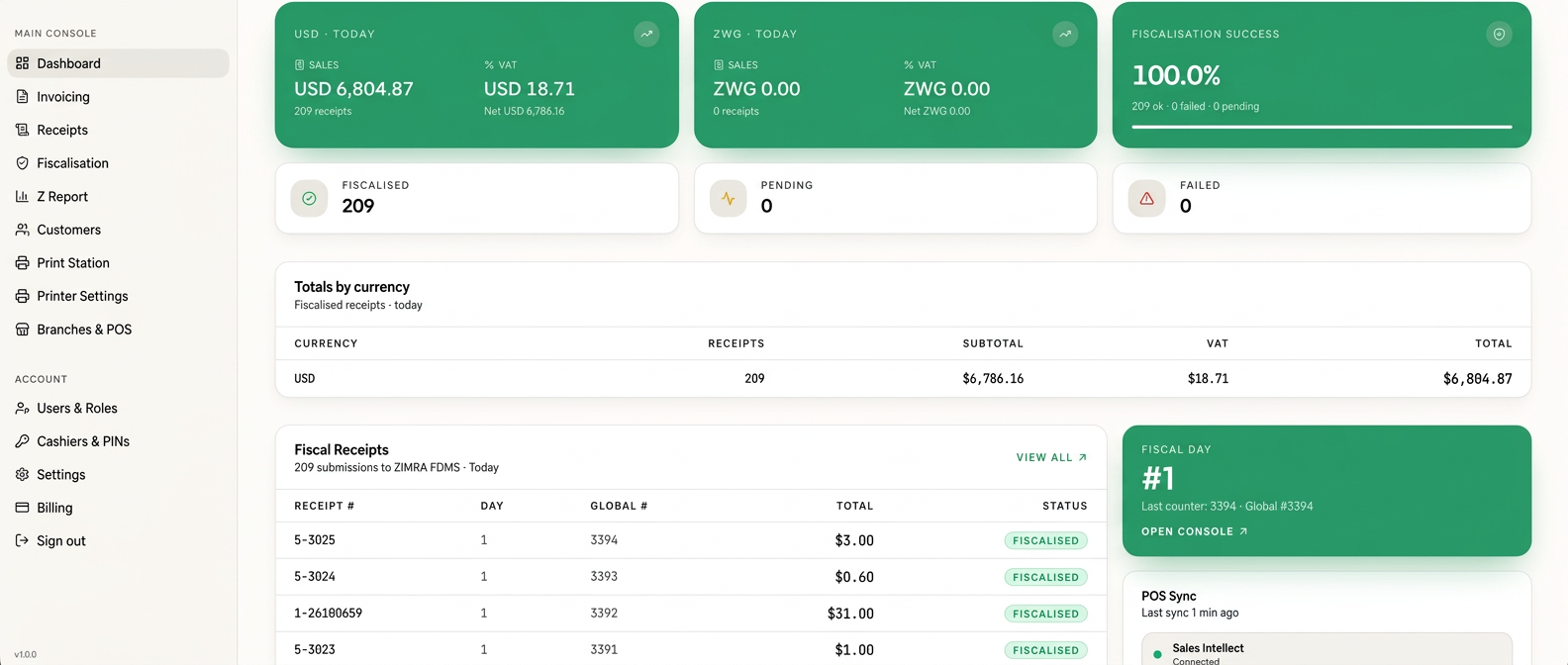The height and width of the screenshot is (665, 1568).
Task: Open Branches & POS
Action: [x=118, y=330]
